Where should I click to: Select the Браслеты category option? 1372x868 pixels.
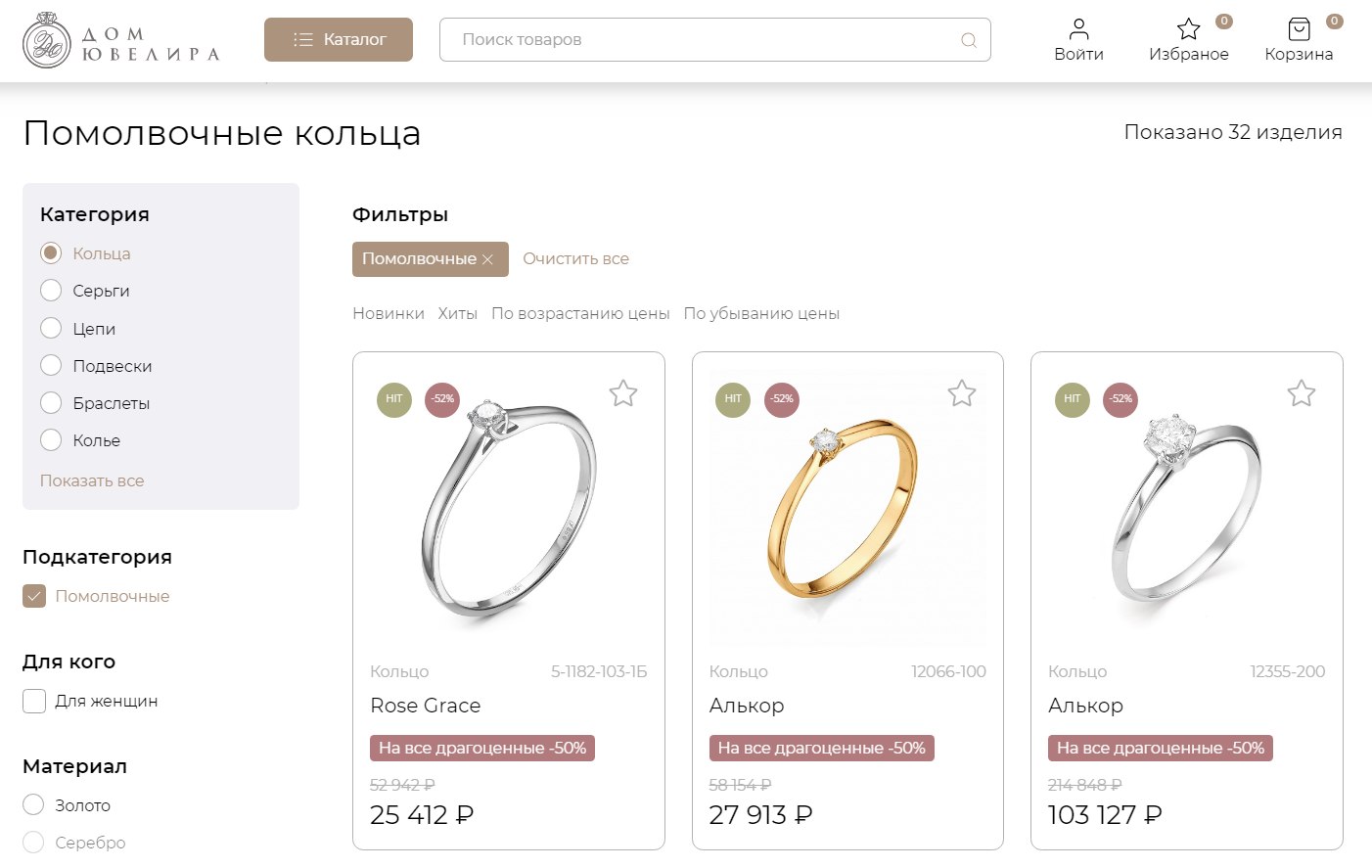coord(51,403)
